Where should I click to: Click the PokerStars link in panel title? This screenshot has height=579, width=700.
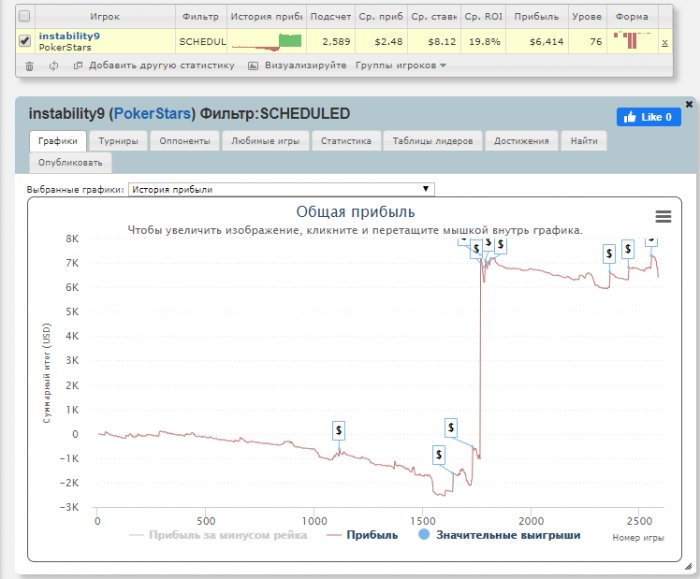tap(152, 113)
